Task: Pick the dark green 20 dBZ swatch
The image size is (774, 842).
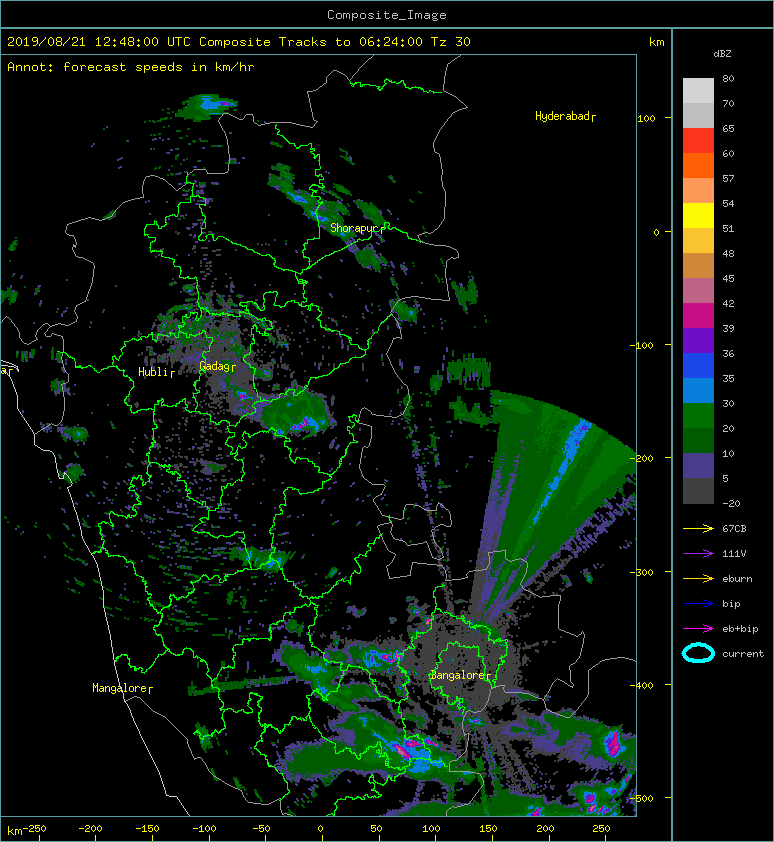Action: click(x=698, y=440)
